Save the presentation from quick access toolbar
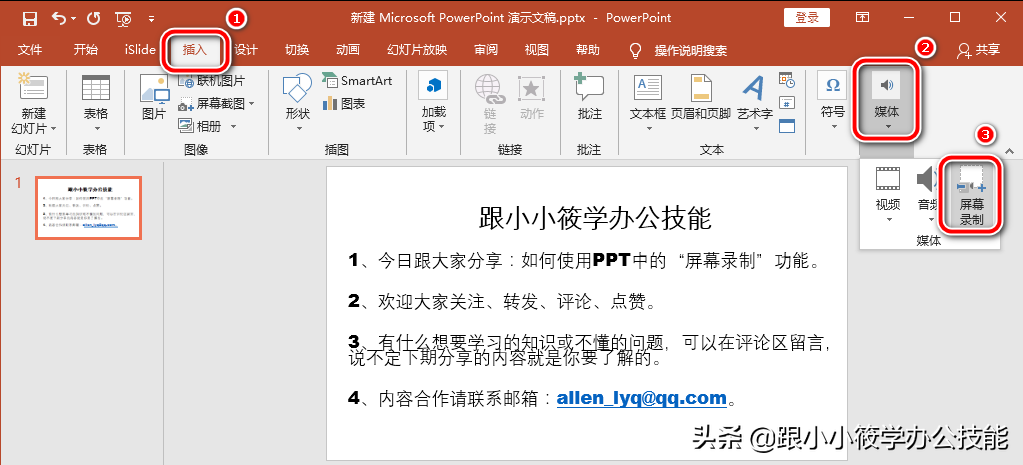Image resolution: width=1023 pixels, height=465 pixels. [29, 18]
